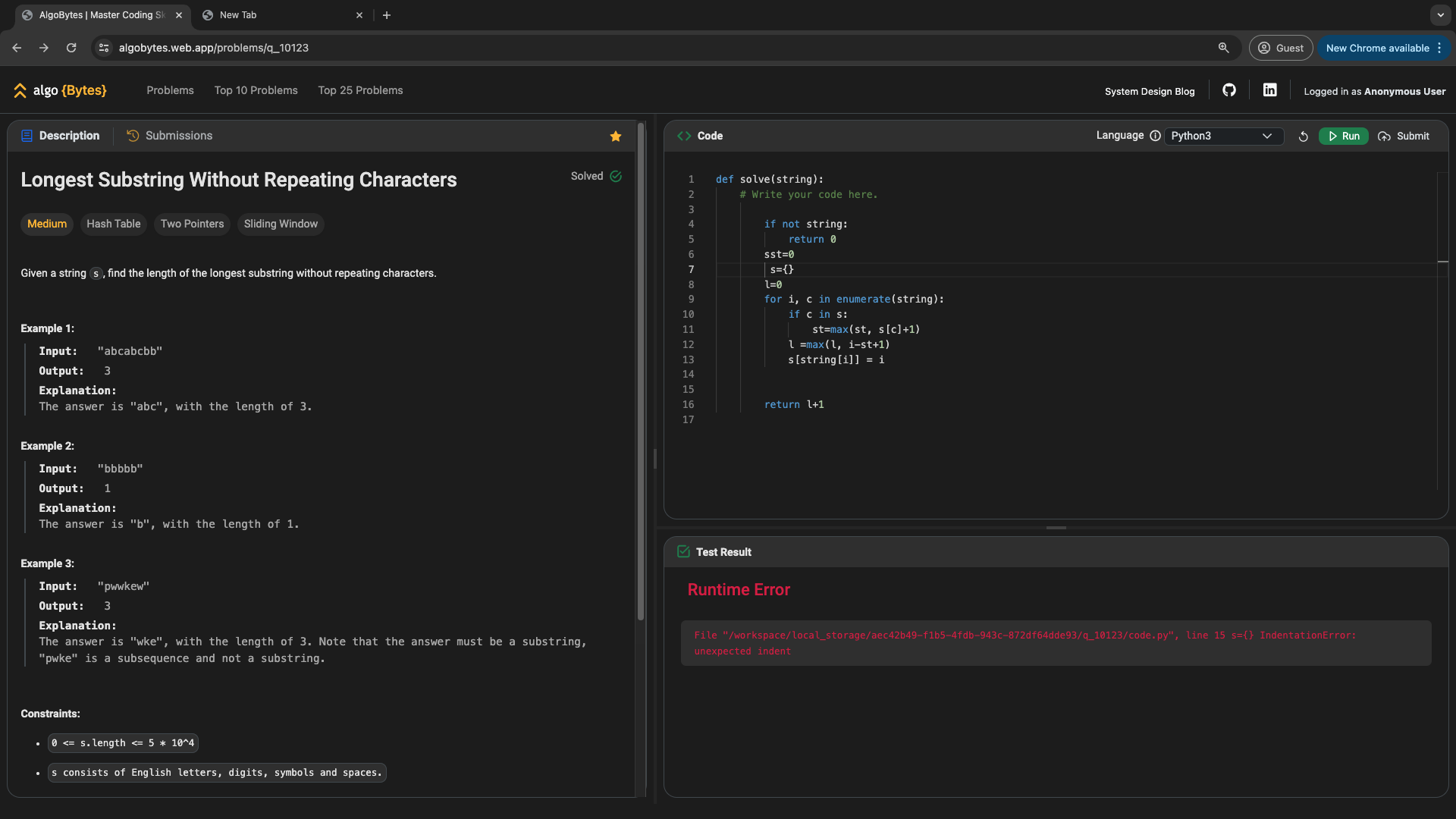
Task: Click the Hash Table tag filter
Action: (x=113, y=224)
